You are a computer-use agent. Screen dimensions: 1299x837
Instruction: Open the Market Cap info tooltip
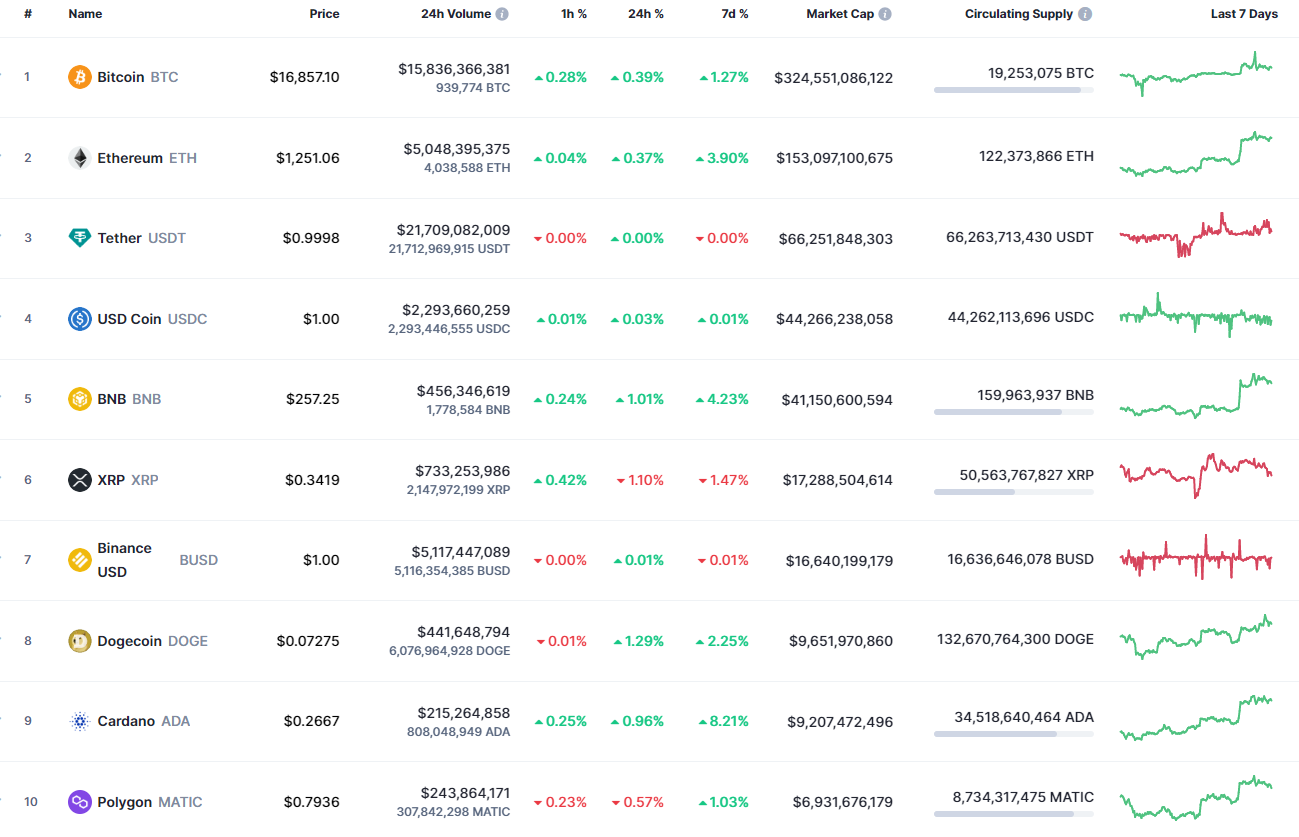coord(885,14)
